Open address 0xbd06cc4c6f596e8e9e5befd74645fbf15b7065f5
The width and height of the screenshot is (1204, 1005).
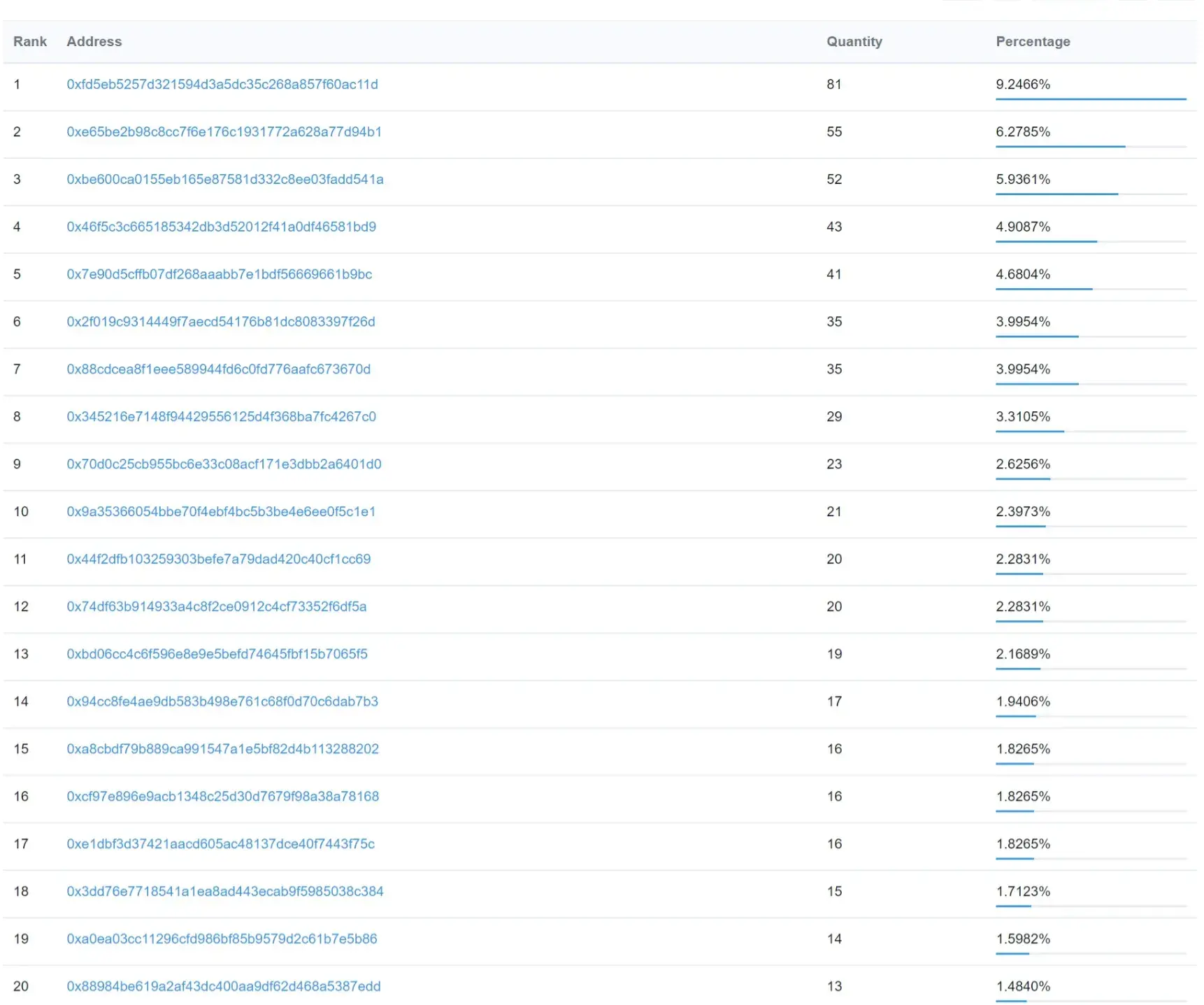pyautogui.click(x=217, y=655)
